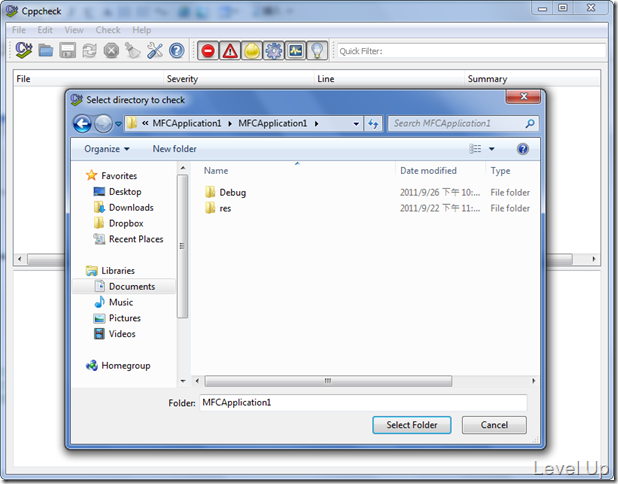Click the Clear results broom icon
618x484 pixels.
(x=133, y=51)
